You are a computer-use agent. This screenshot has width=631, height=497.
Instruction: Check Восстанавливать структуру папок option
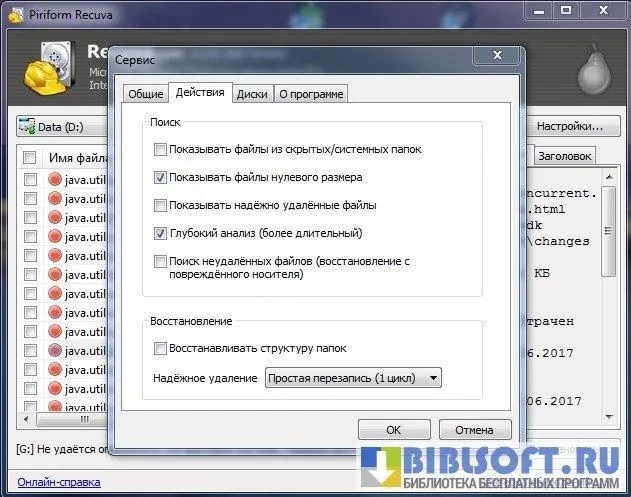[161, 348]
